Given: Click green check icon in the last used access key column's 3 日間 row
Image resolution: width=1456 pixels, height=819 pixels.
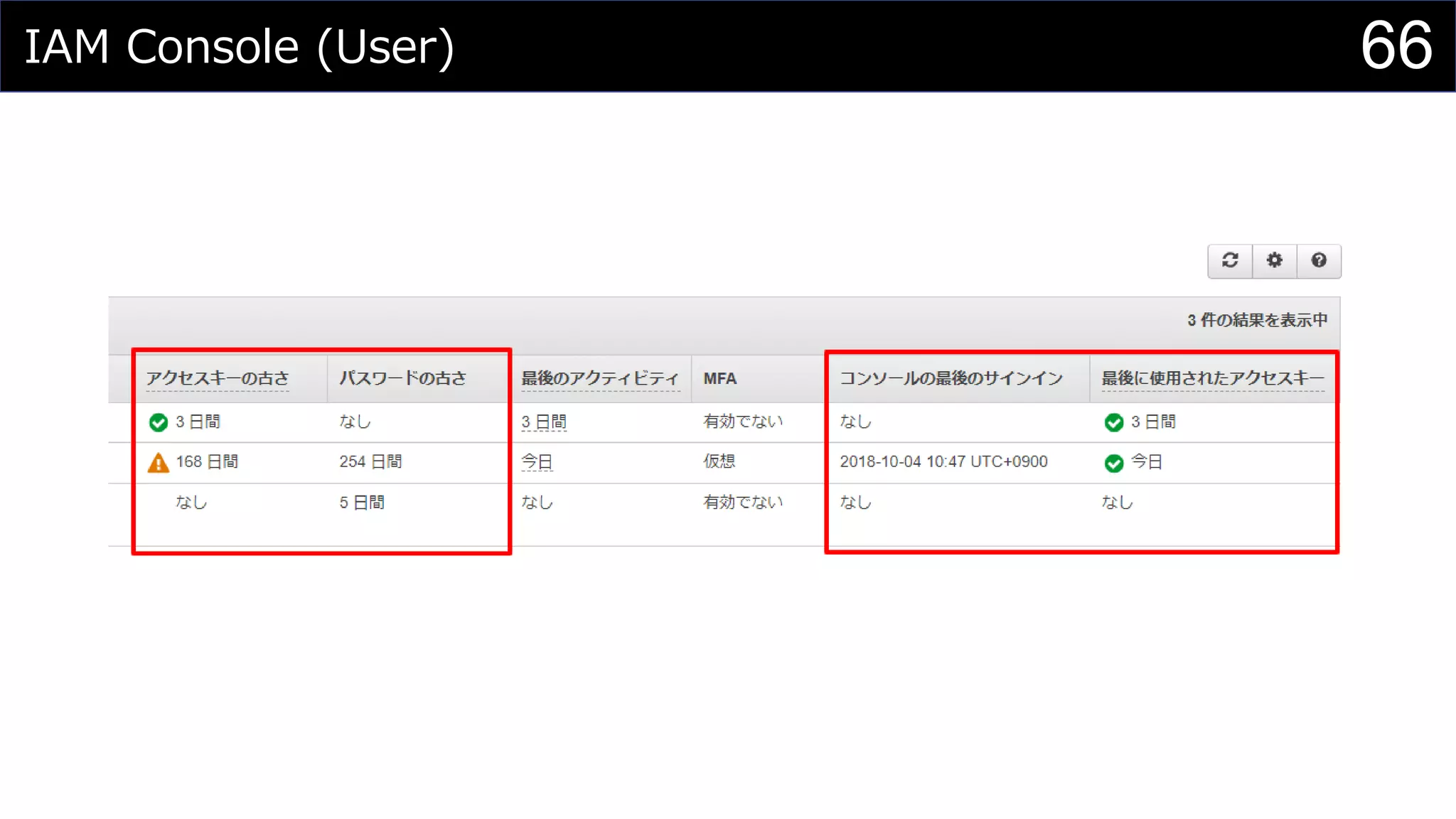Looking at the screenshot, I should pyautogui.click(x=1113, y=422).
